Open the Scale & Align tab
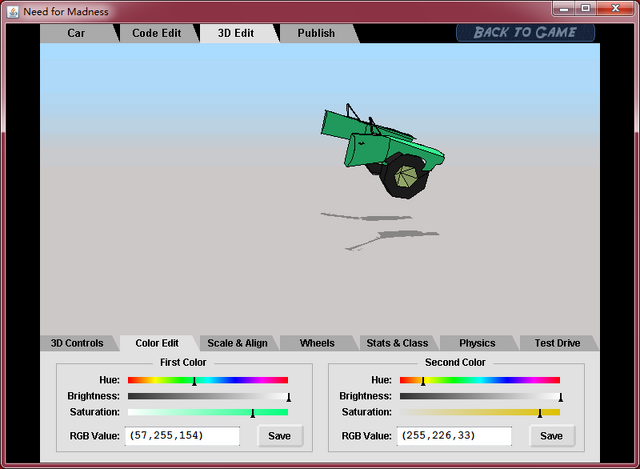The height and width of the screenshot is (469, 640). (237, 343)
